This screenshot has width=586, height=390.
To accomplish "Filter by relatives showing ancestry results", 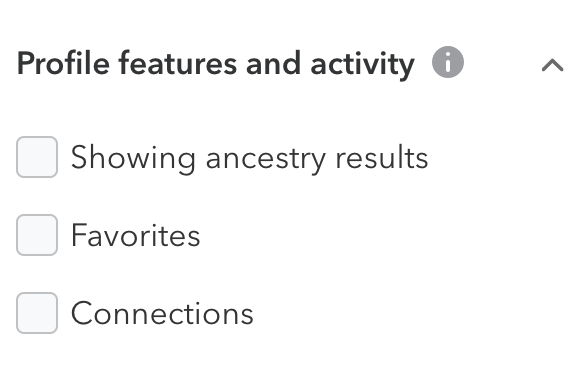I will 37,157.
